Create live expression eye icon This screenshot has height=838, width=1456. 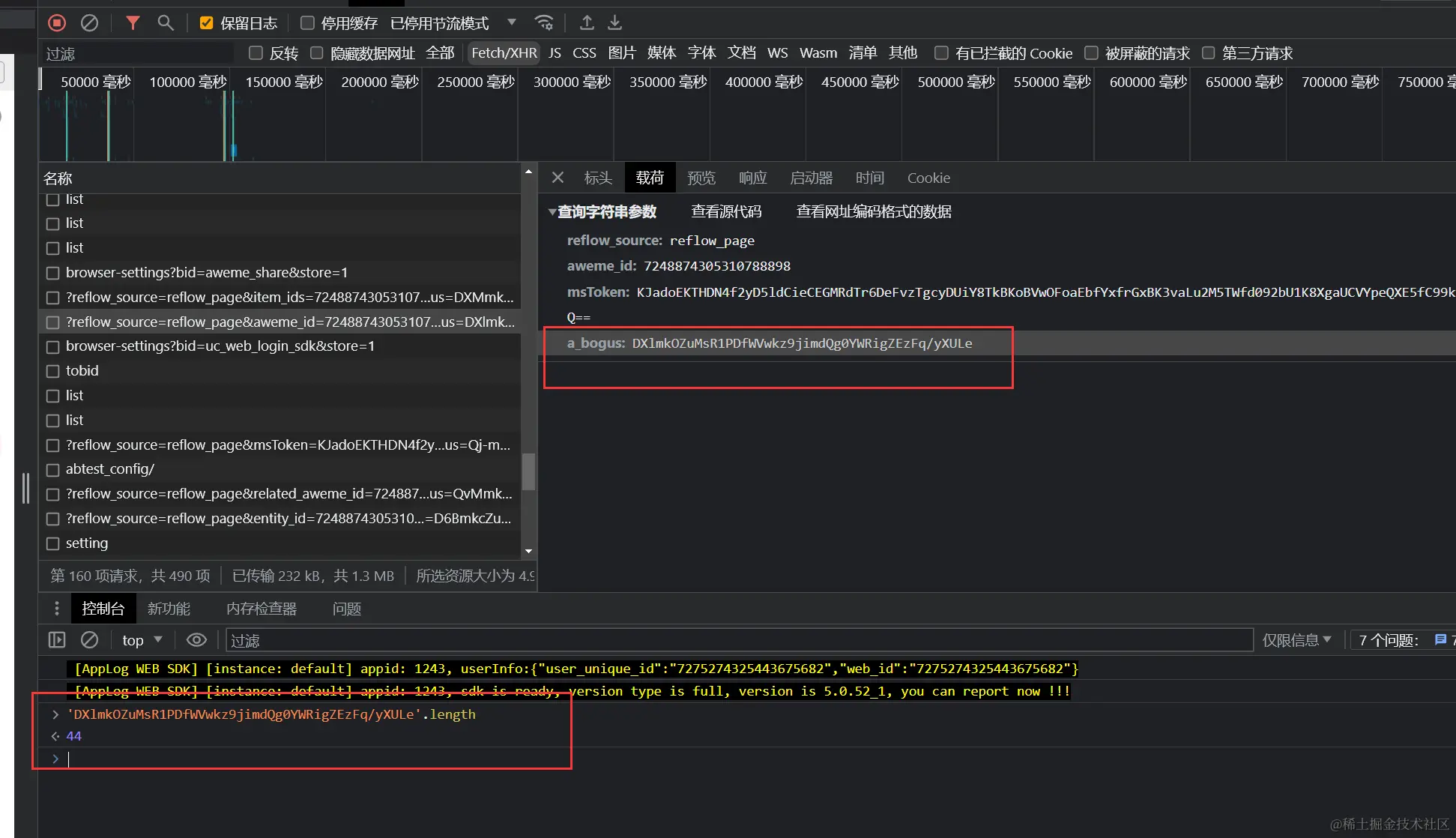(x=196, y=640)
